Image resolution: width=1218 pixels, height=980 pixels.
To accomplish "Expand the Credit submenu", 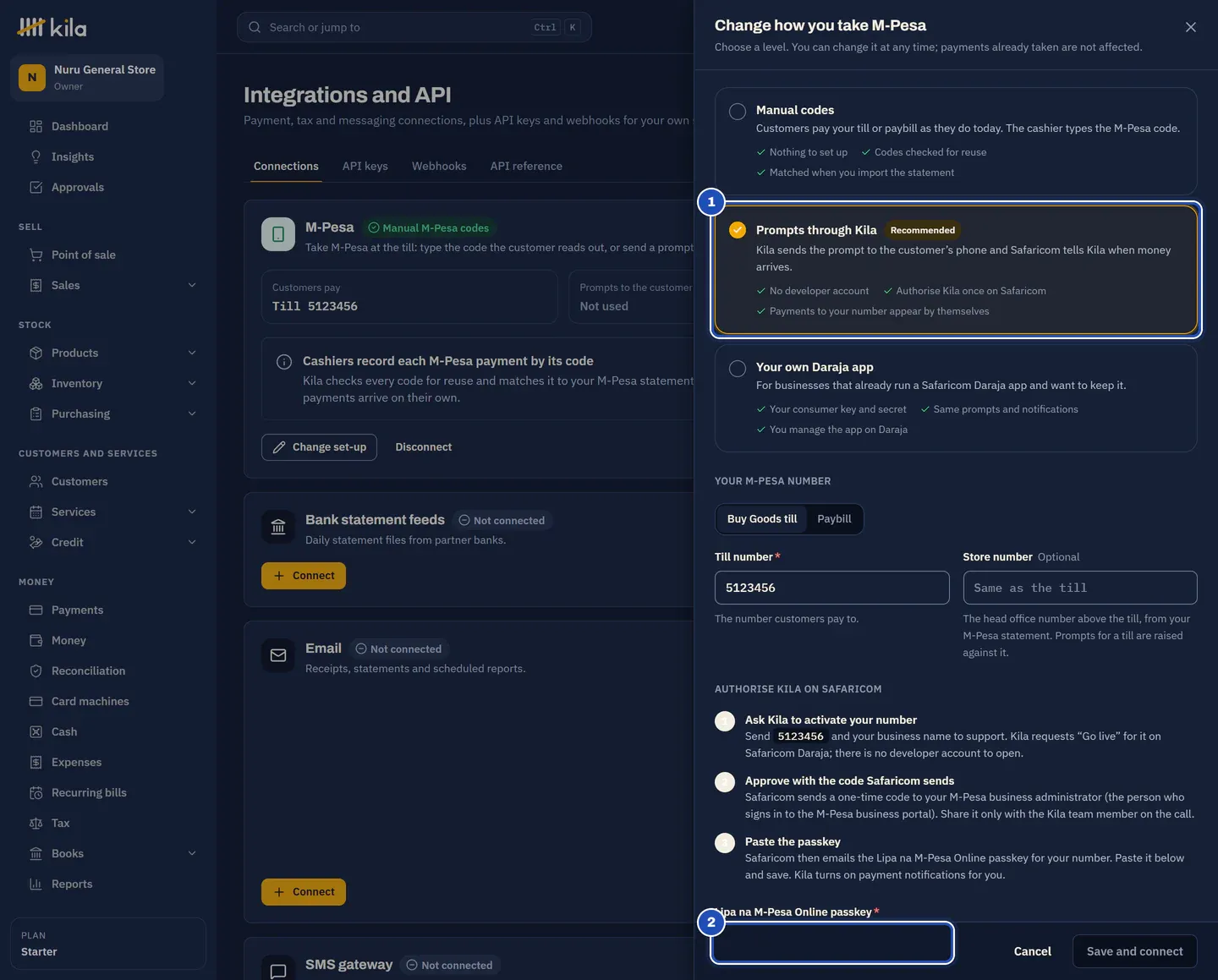I will [x=192, y=542].
